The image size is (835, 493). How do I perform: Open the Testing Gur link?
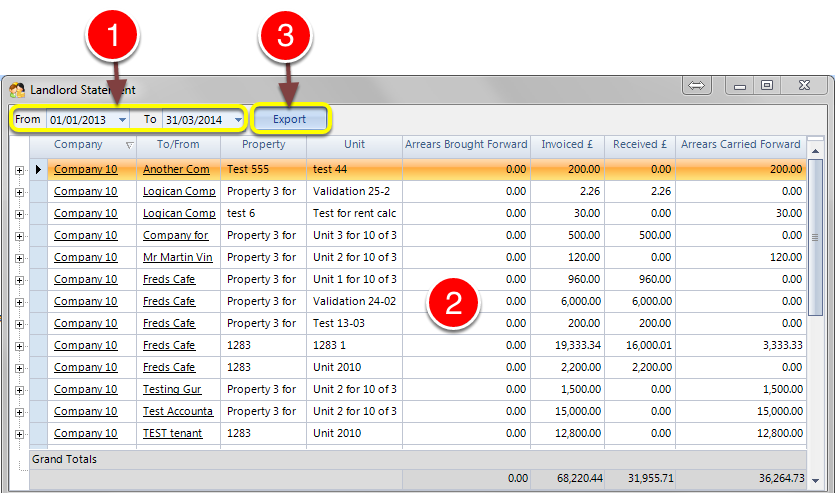(172, 389)
